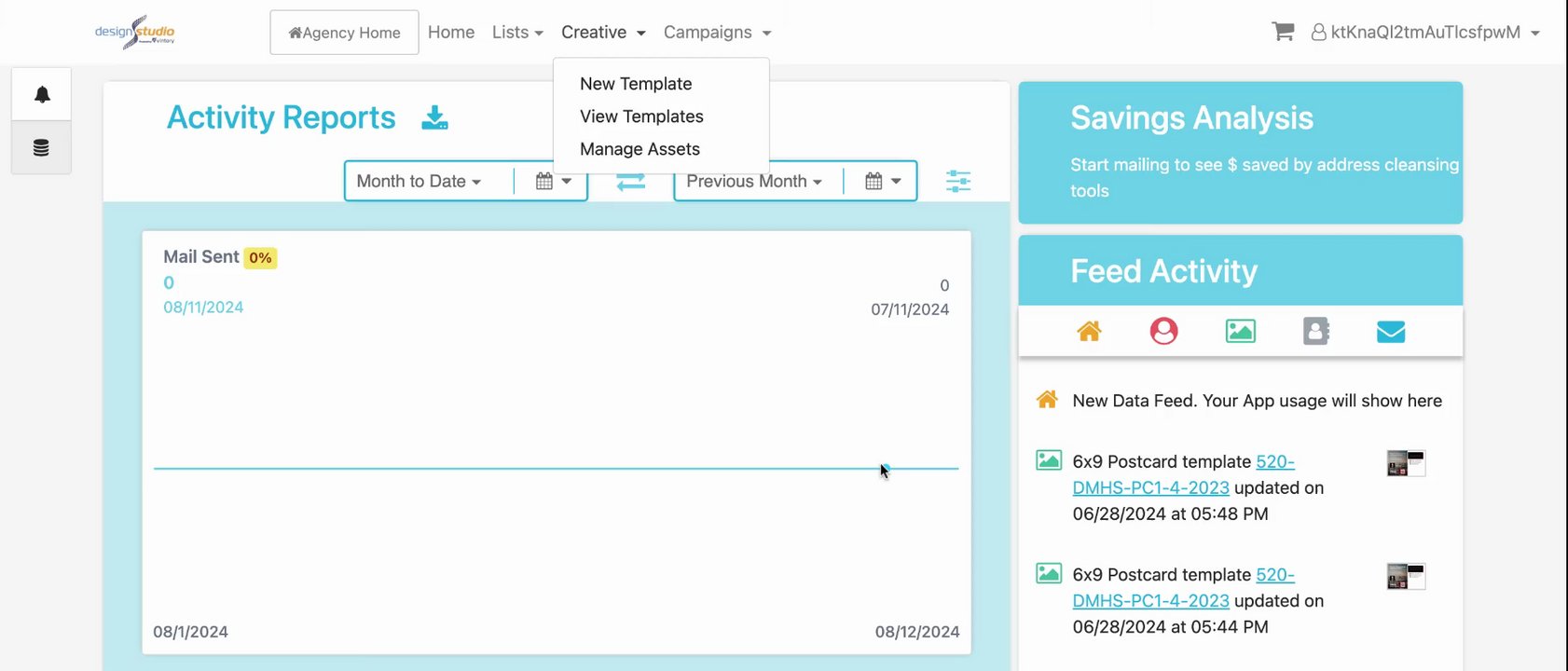Open the calendar picker beside Month to Date
1568x671 pixels.
tap(554, 181)
